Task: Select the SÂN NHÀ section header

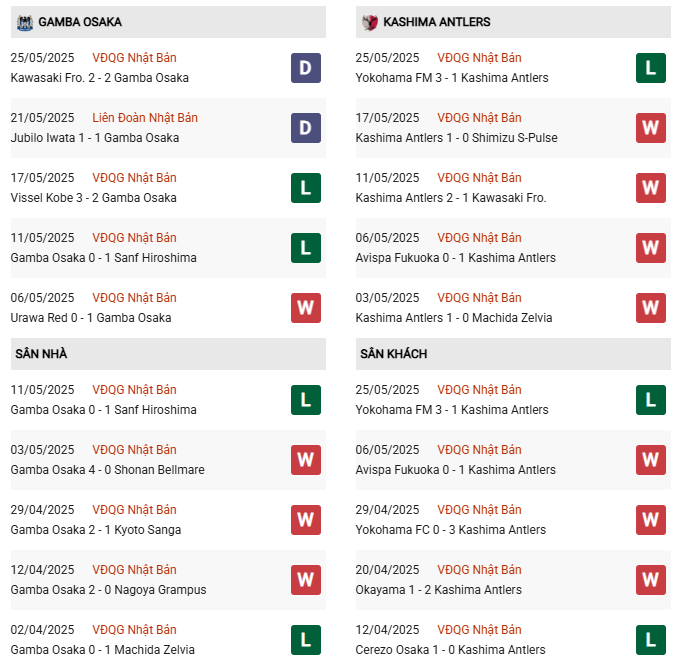Action: [168, 354]
